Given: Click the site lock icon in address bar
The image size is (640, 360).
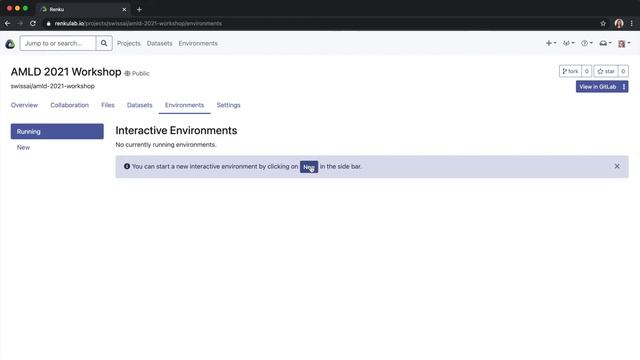Looking at the screenshot, I should point(48,23).
